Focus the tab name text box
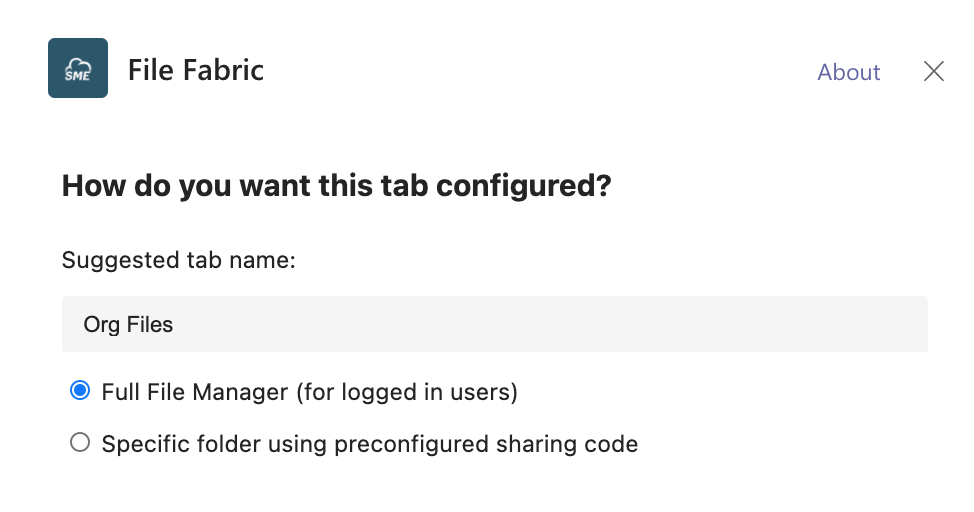 [494, 324]
